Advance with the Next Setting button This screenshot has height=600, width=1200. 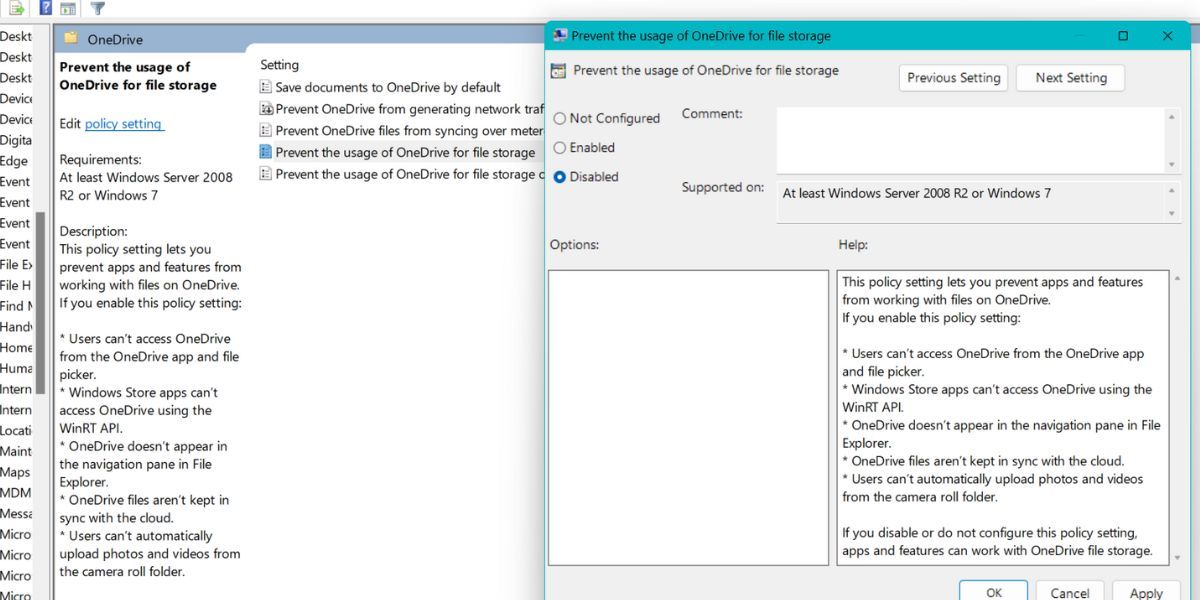click(x=1070, y=77)
